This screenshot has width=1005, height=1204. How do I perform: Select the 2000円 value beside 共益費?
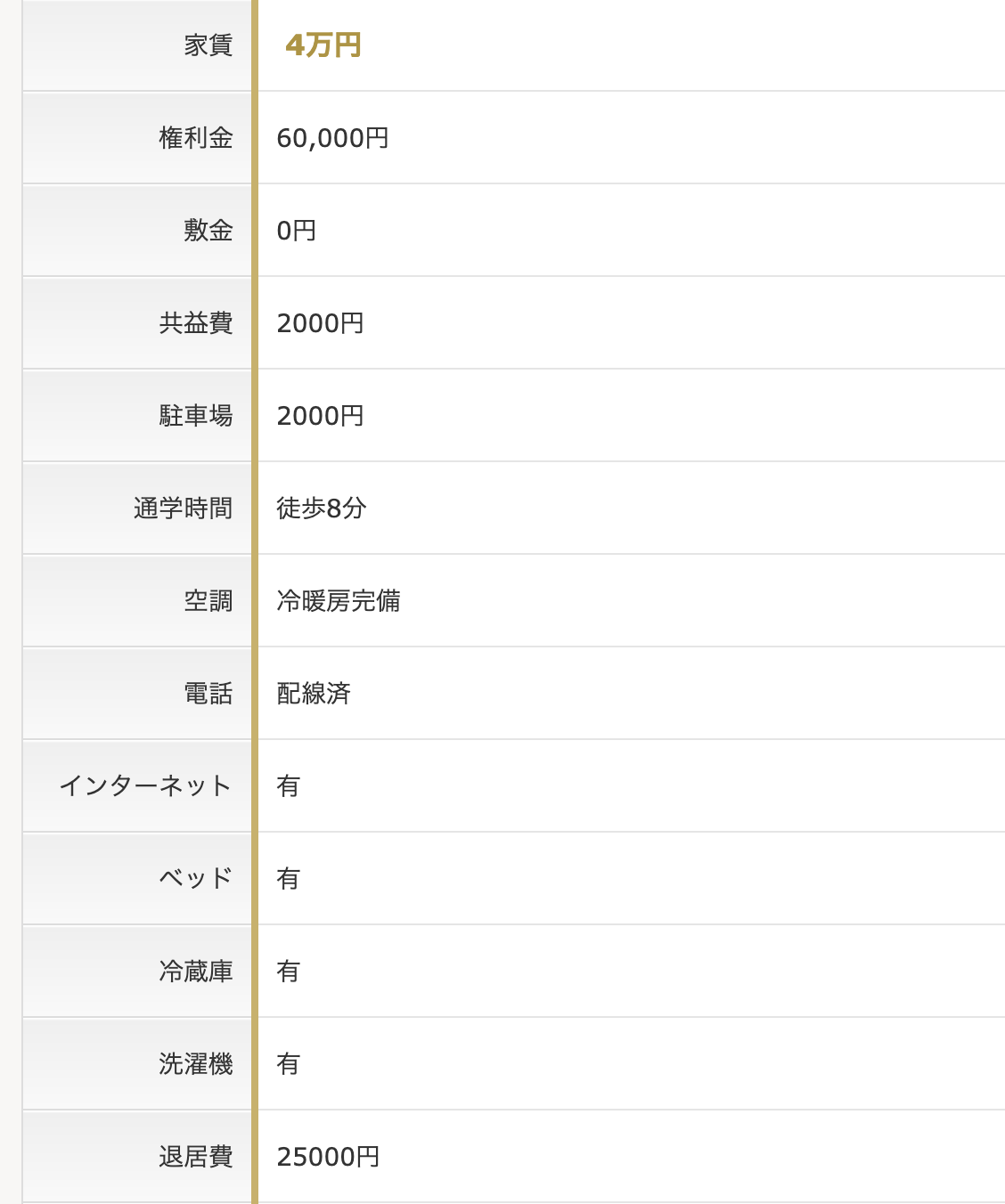pos(320,323)
